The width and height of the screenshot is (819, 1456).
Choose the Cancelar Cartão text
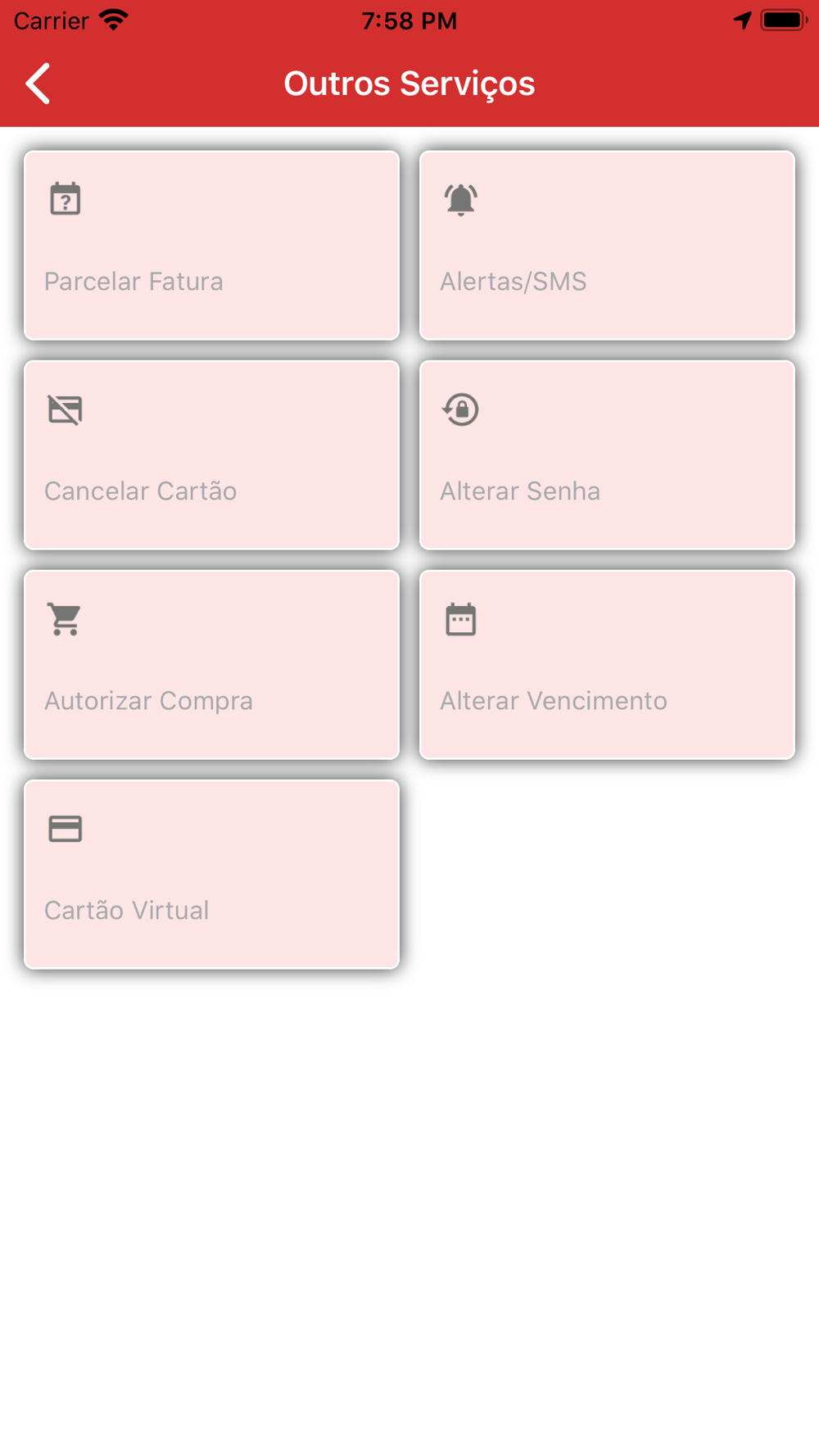coord(141,491)
